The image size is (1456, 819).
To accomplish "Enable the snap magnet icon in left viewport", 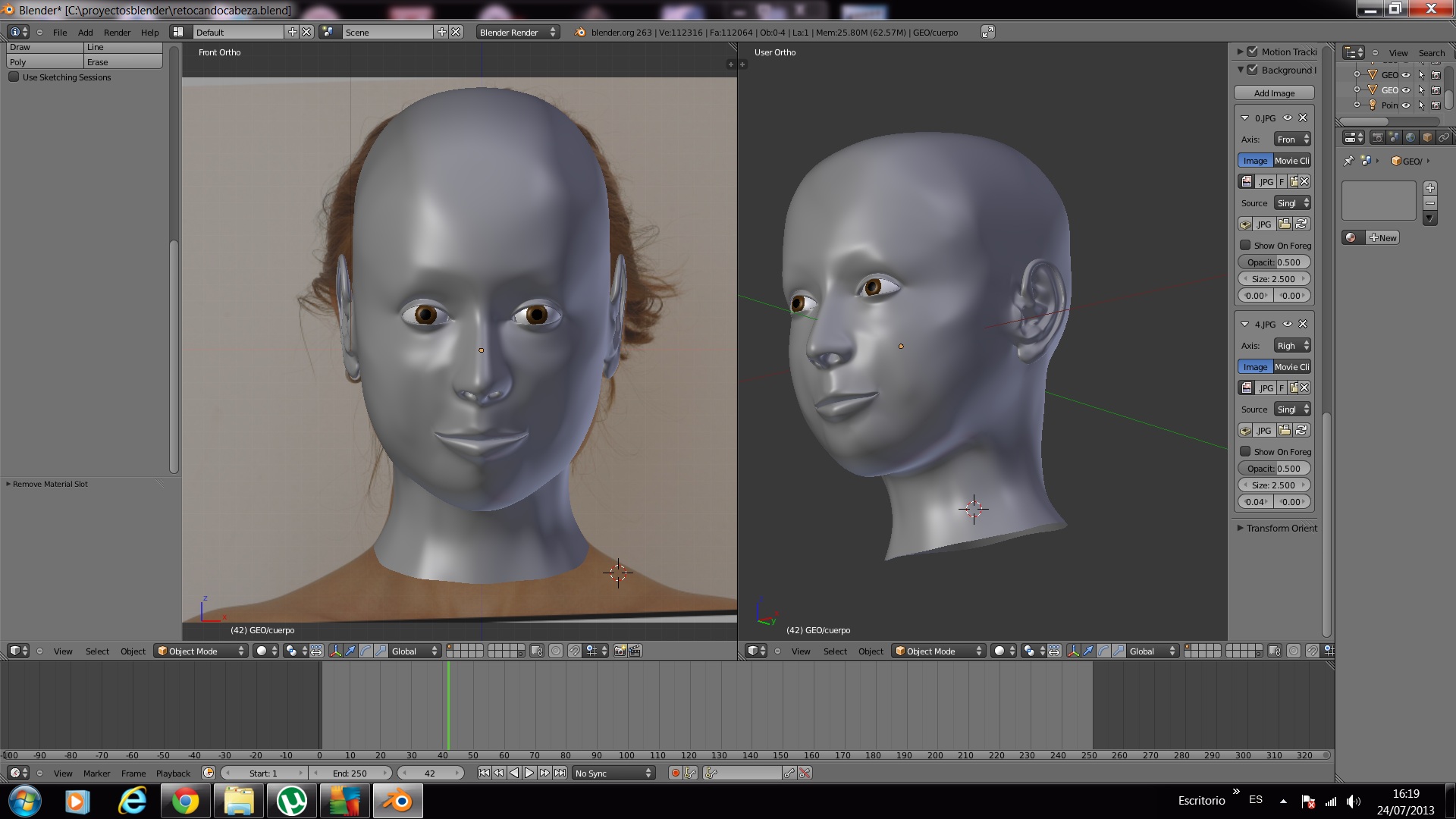I will (x=575, y=651).
